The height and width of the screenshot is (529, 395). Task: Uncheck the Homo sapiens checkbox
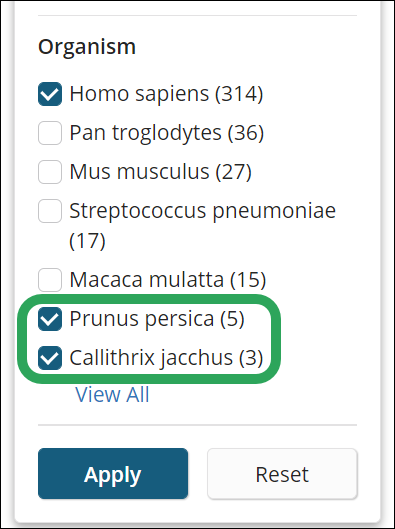click(x=50, y=94)
